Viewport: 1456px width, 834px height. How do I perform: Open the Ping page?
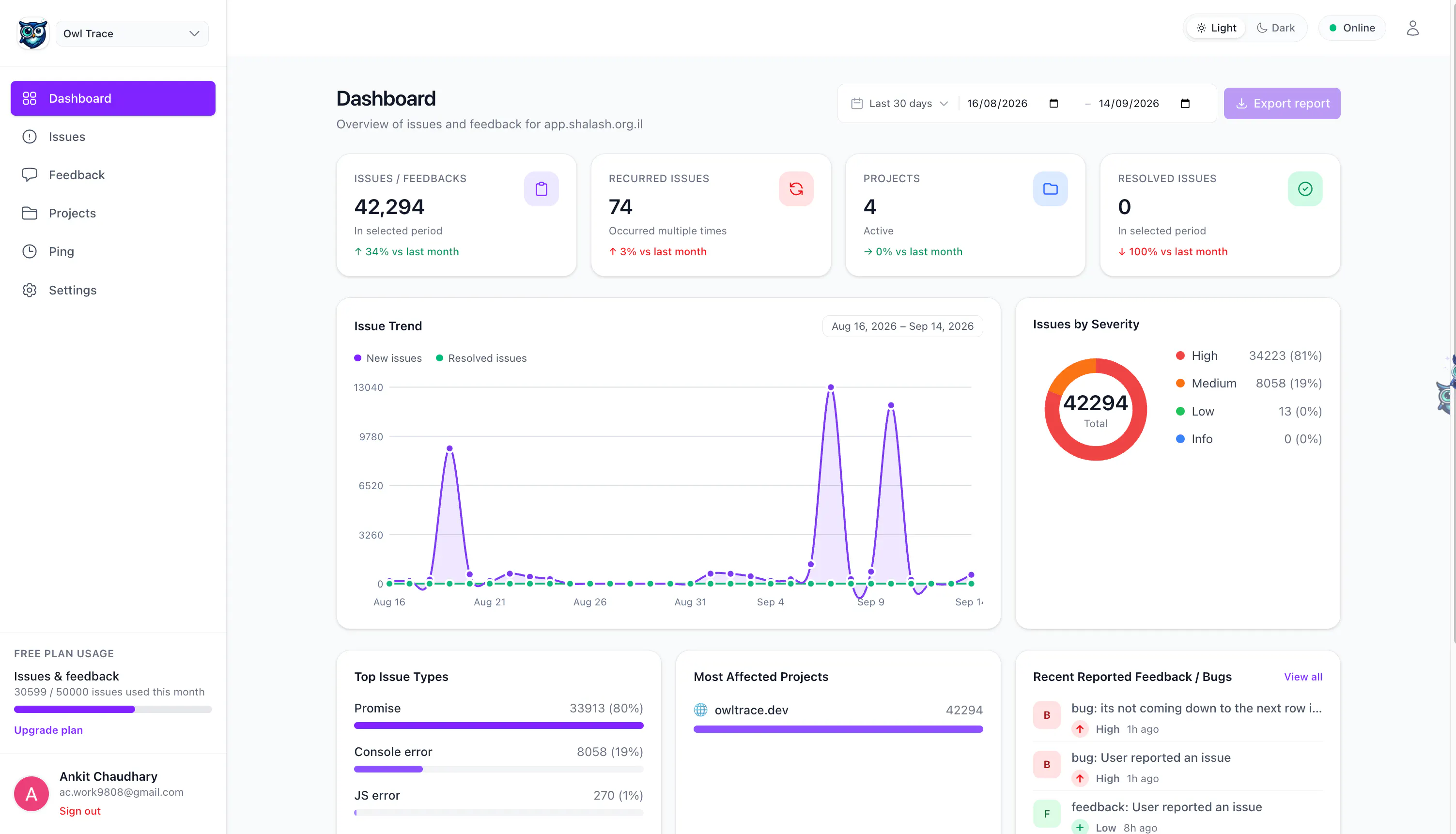pos(113,251)
